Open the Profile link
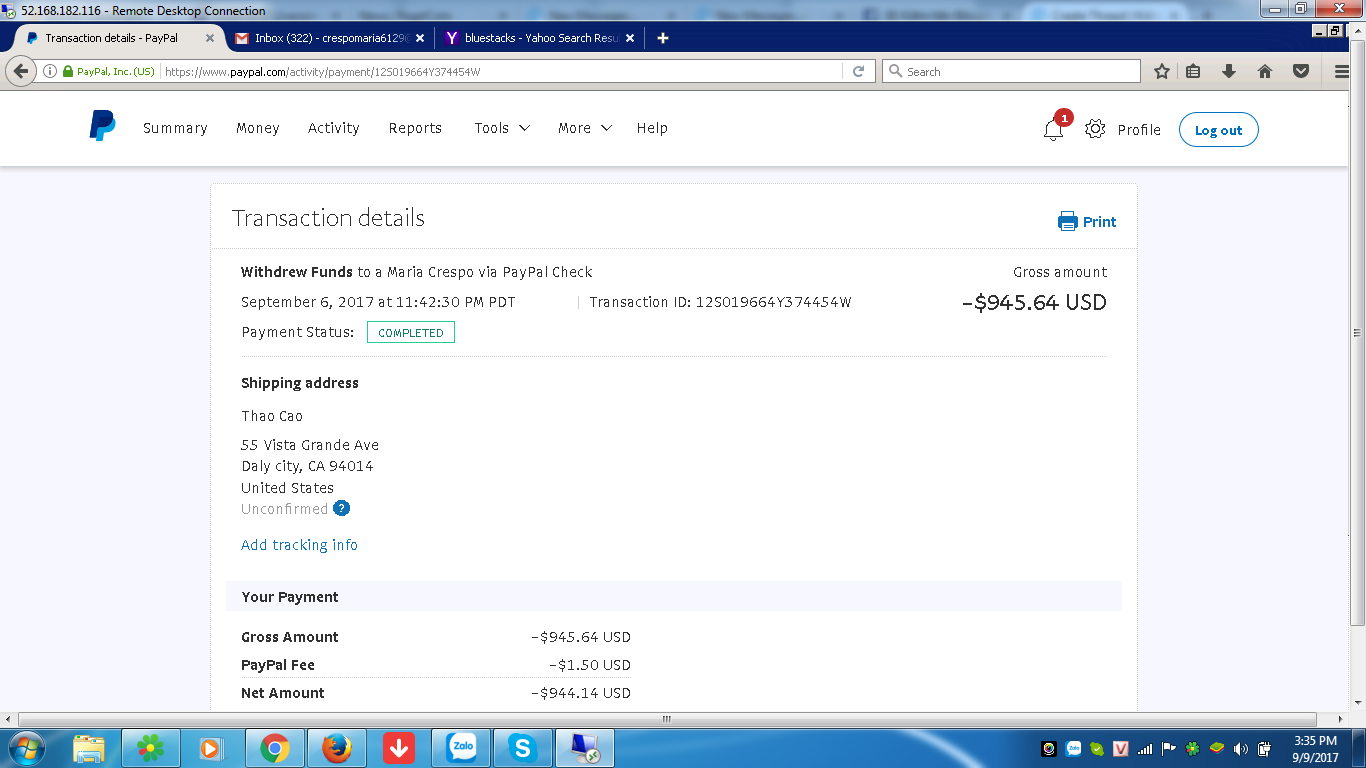This screenshot has height=768, width=1366. click(1139, 130)
